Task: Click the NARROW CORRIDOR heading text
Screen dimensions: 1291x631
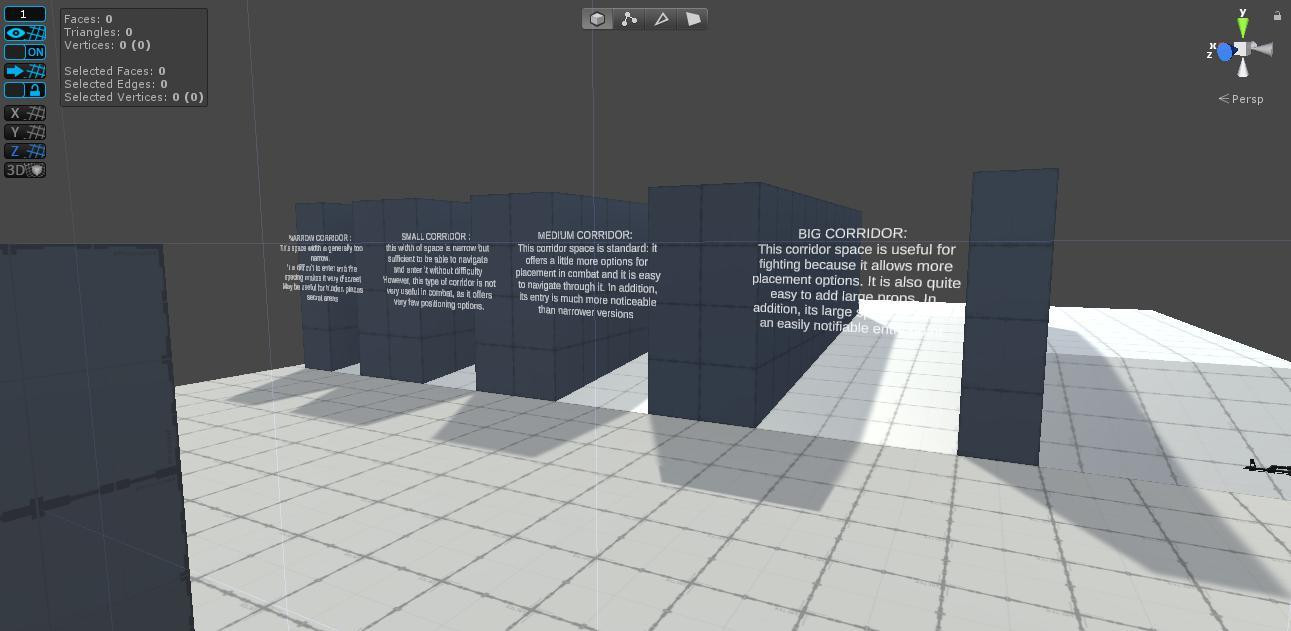Action: click(319, 238)
